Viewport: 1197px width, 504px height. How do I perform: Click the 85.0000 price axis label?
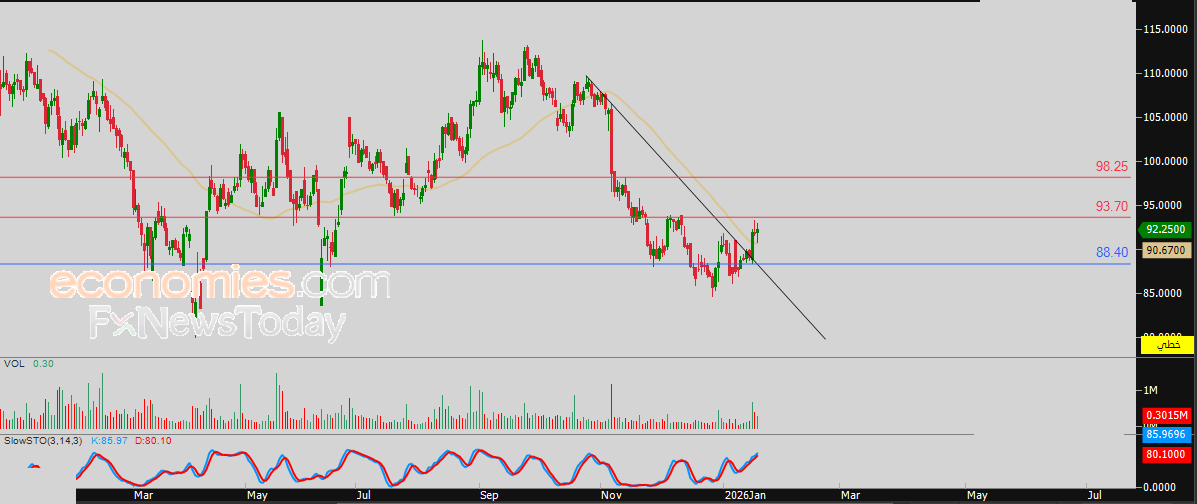[x=1167, y=293]
